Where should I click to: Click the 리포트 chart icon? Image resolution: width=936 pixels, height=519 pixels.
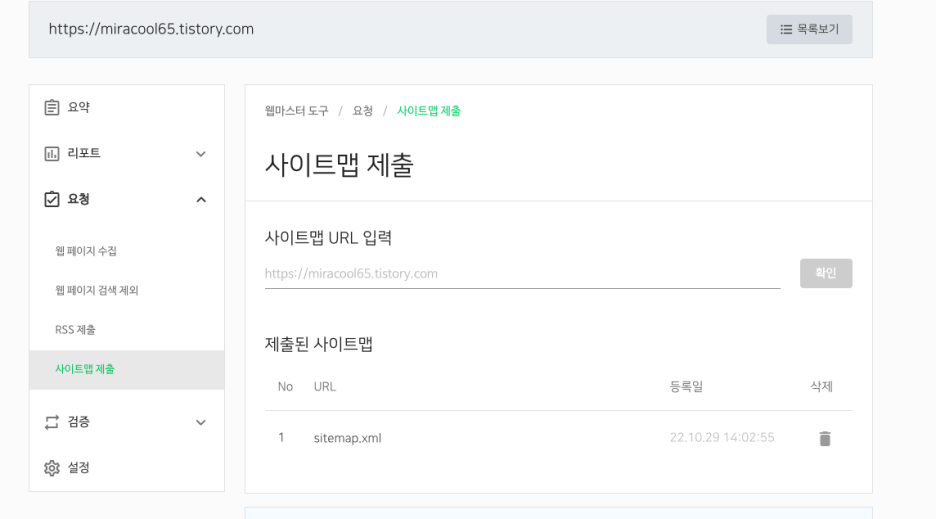pyautogui.click(x=52, y=153)
